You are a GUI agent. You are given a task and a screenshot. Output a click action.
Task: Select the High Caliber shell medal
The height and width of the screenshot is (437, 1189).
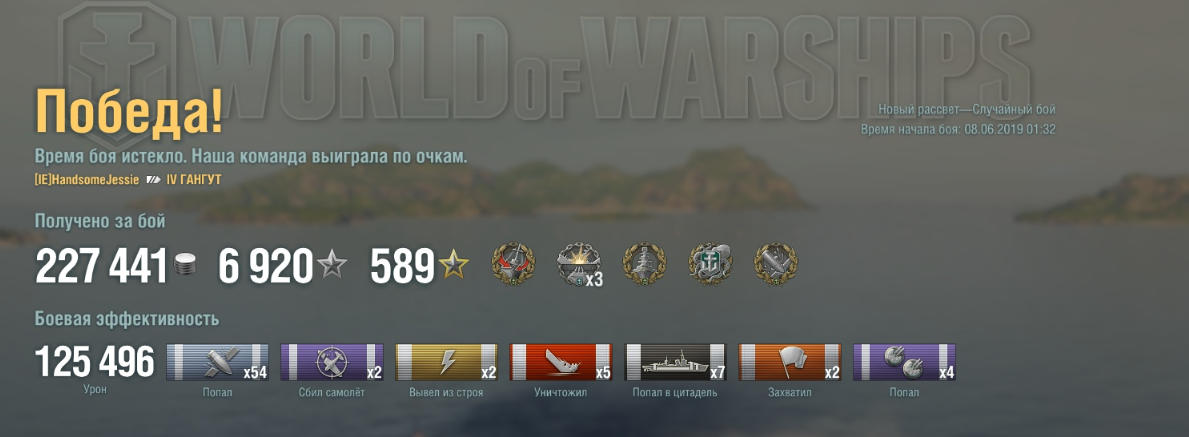pyautogui.click(x=776, y=264)
